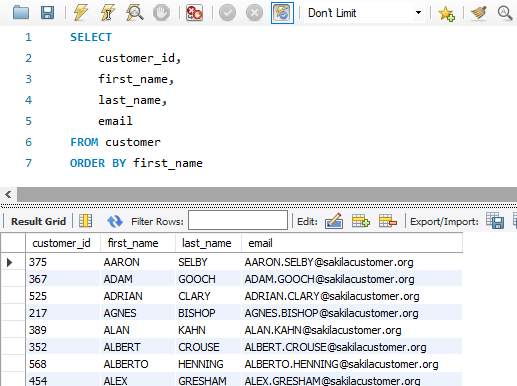Execute the query with lightning bolt icon

point(81,13)
